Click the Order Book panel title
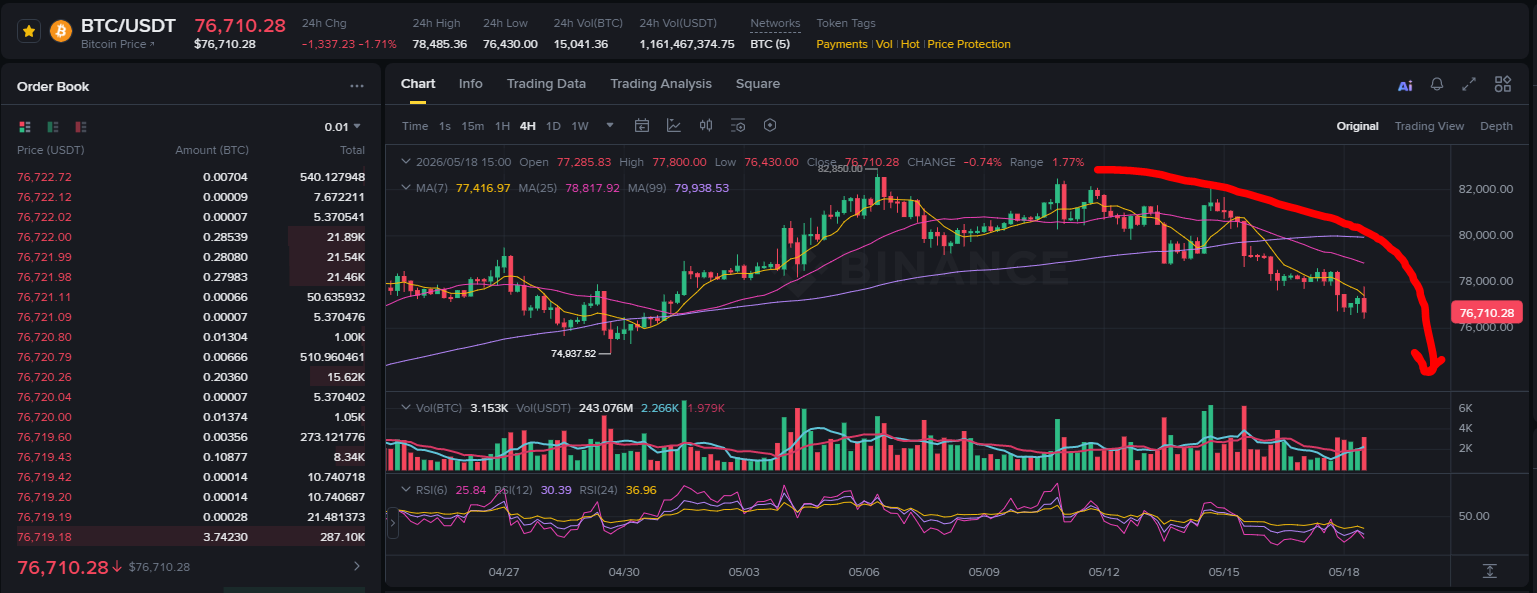 point(53,87)
